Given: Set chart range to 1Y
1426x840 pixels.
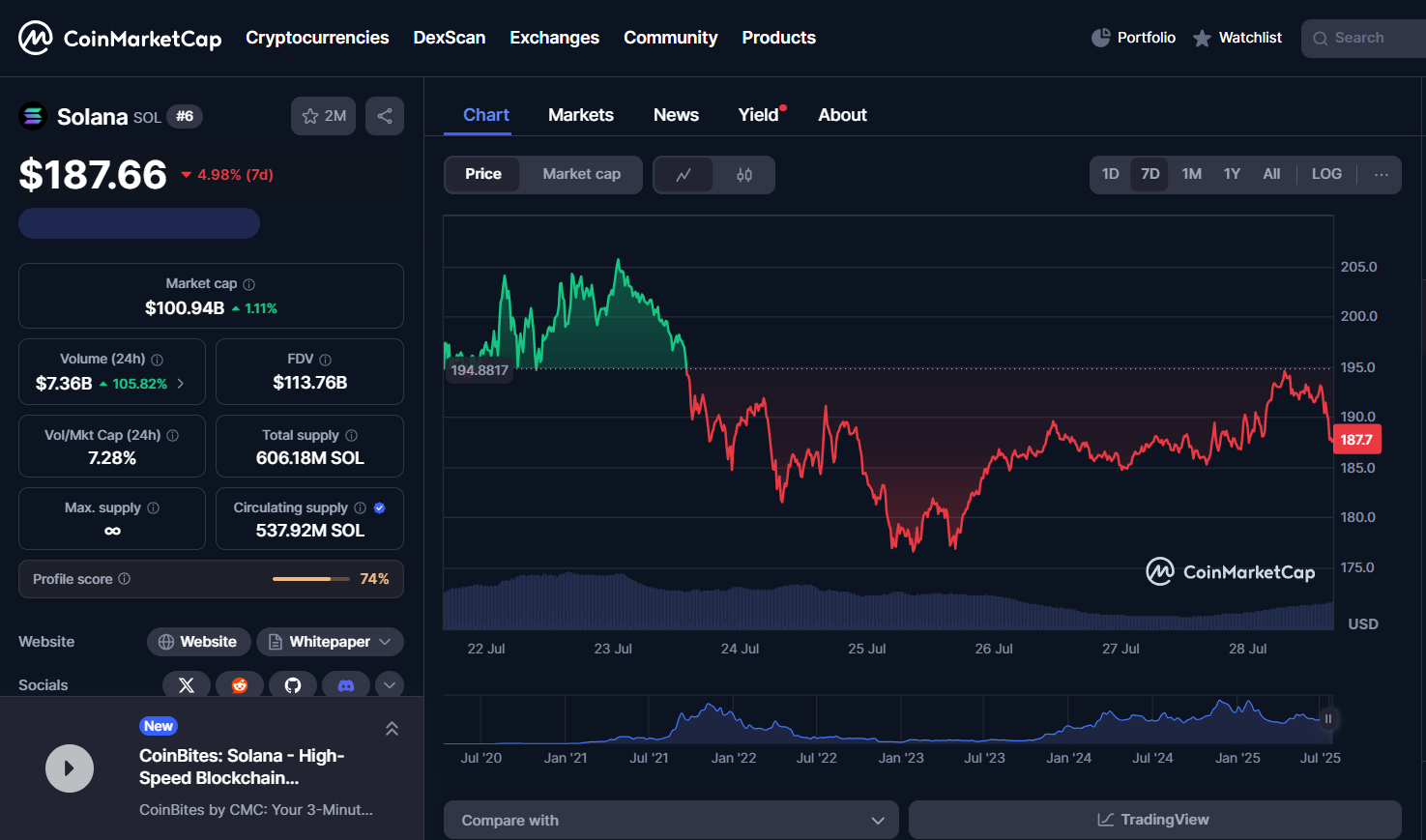Looking at the screenshot, I should 1232,174.
